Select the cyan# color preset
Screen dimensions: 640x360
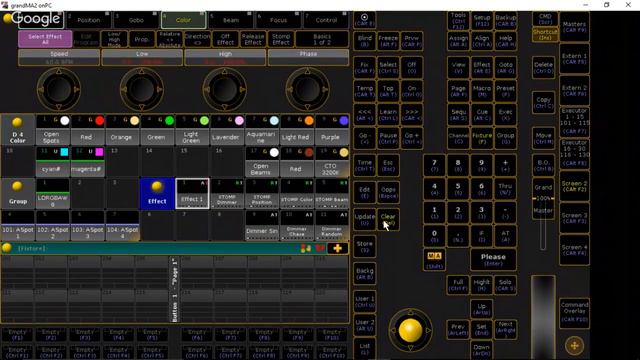tap(53, 162)
